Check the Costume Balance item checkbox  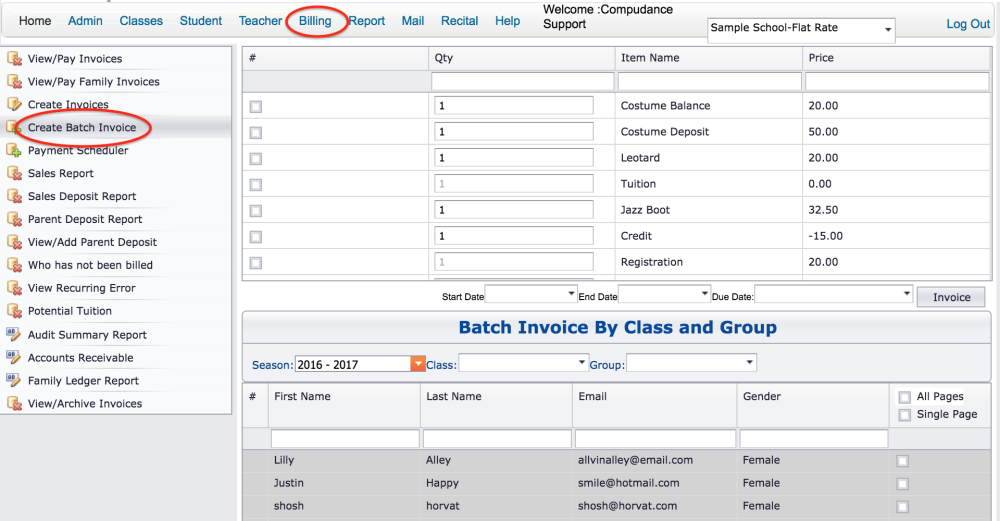click(x=256, y=106)
